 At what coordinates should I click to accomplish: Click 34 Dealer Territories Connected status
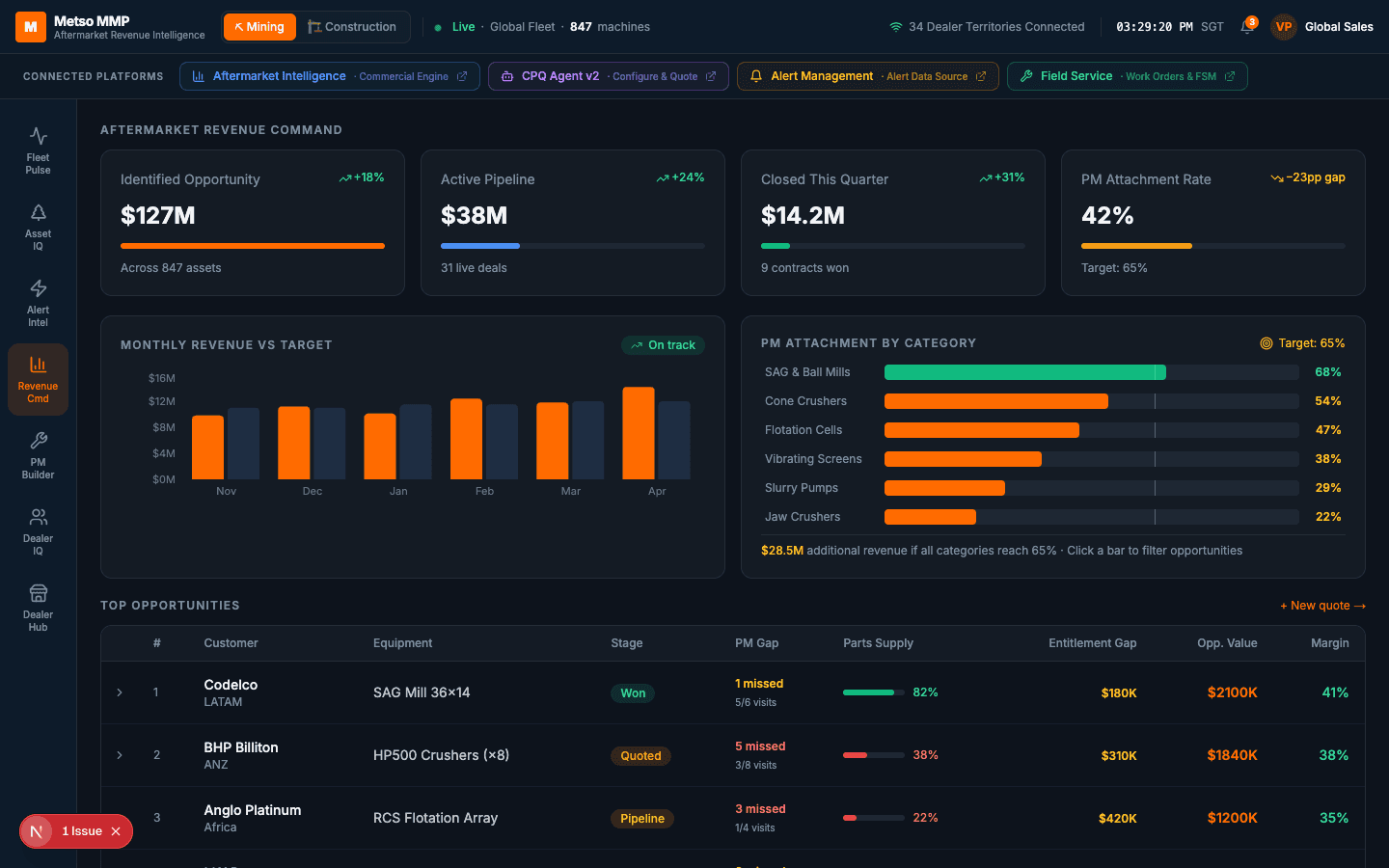tap(987, 27)
